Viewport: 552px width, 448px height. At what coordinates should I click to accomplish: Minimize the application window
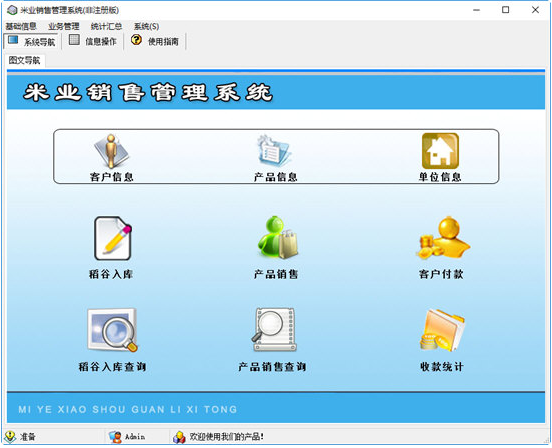(476, 10)
